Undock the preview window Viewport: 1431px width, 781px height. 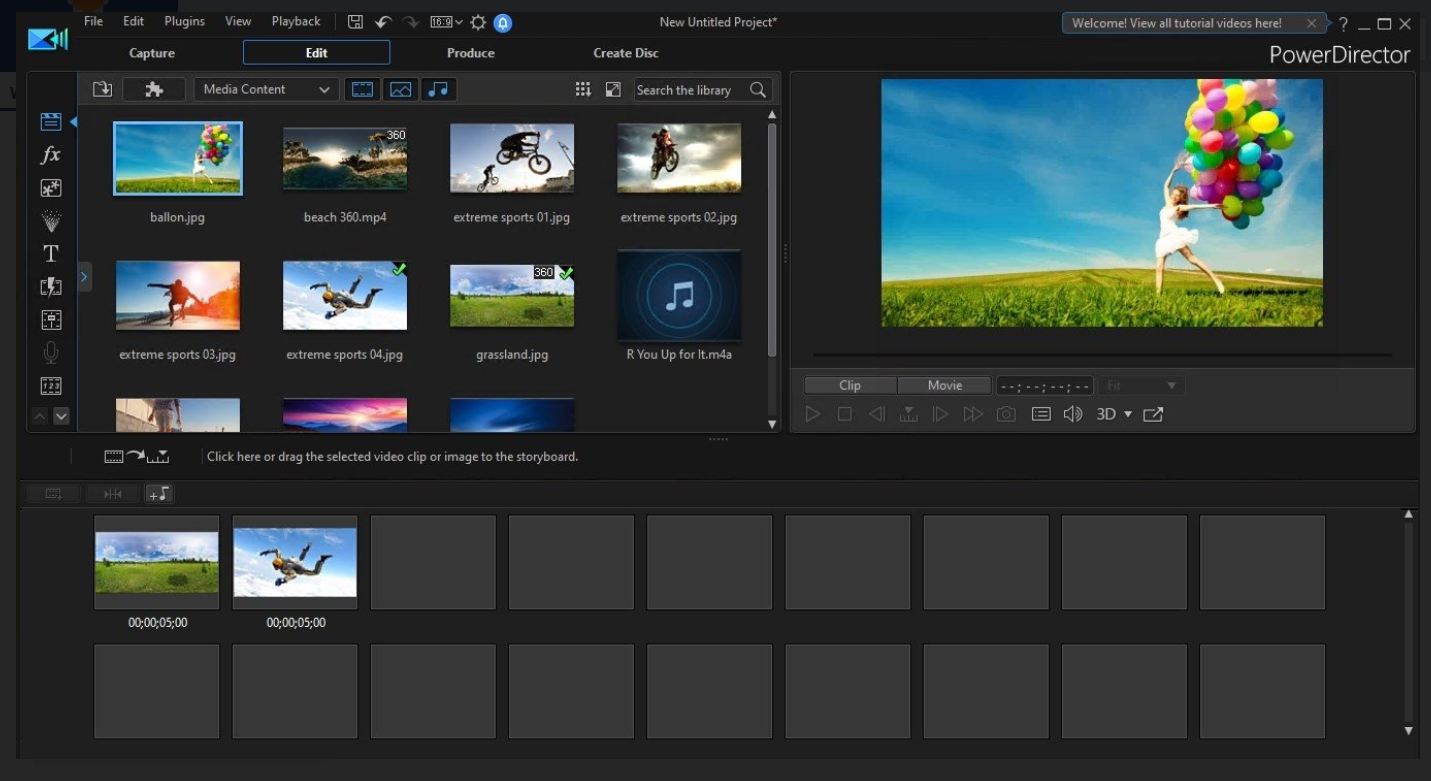click(1153, 414)
